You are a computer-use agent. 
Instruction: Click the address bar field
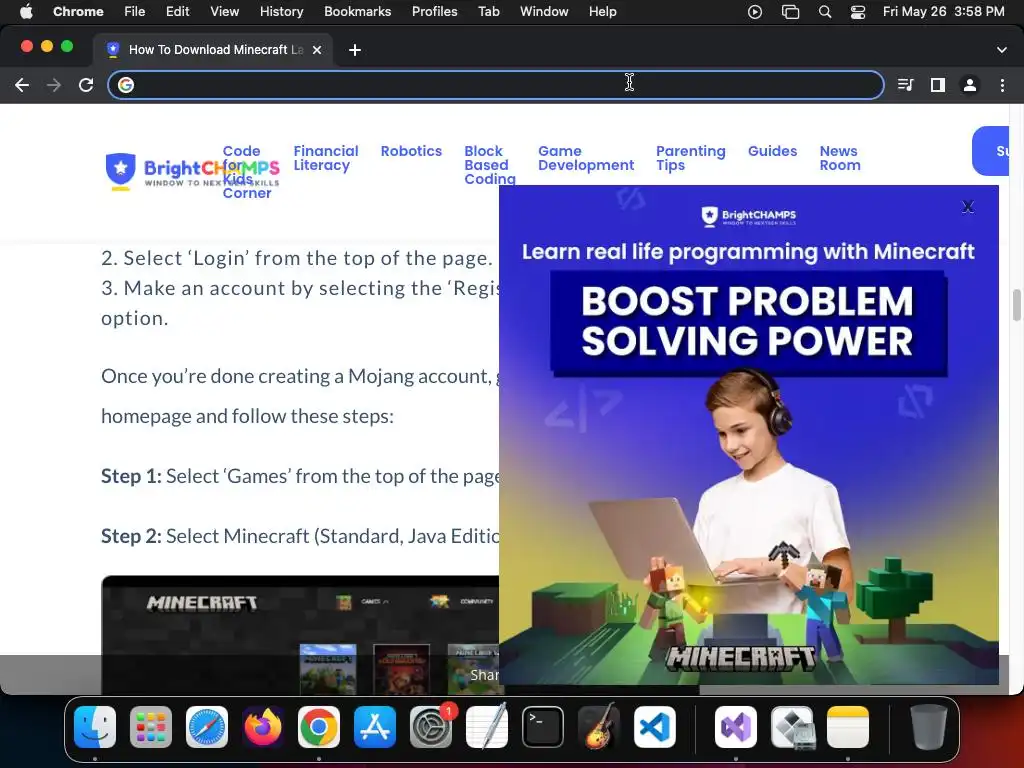496,85
